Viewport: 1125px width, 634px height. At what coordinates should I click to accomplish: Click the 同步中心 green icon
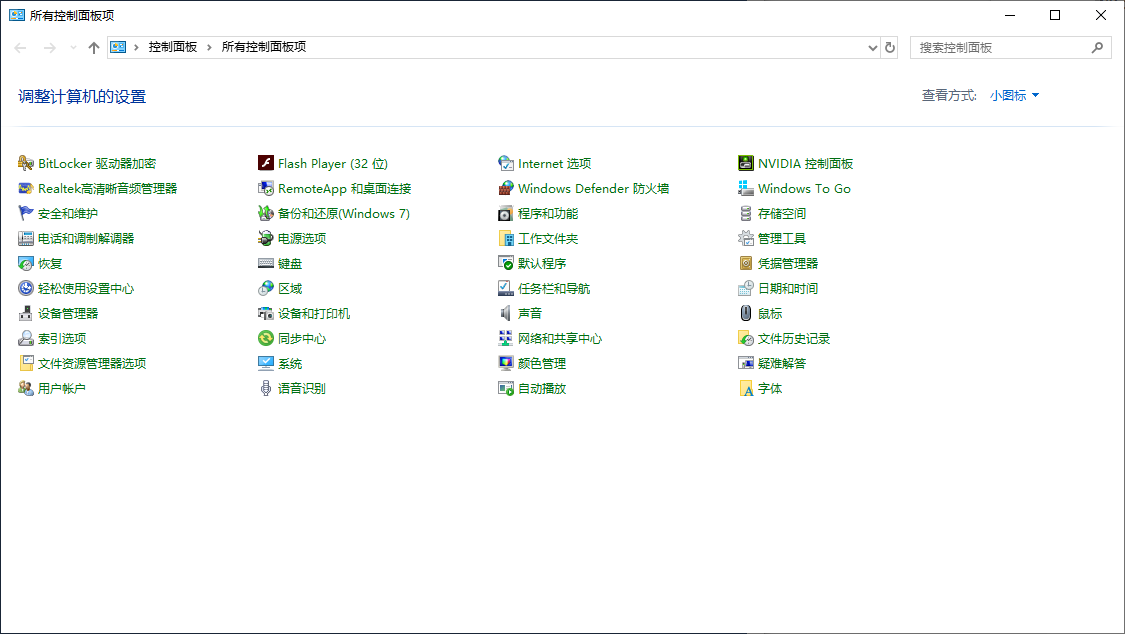(265, 339)
